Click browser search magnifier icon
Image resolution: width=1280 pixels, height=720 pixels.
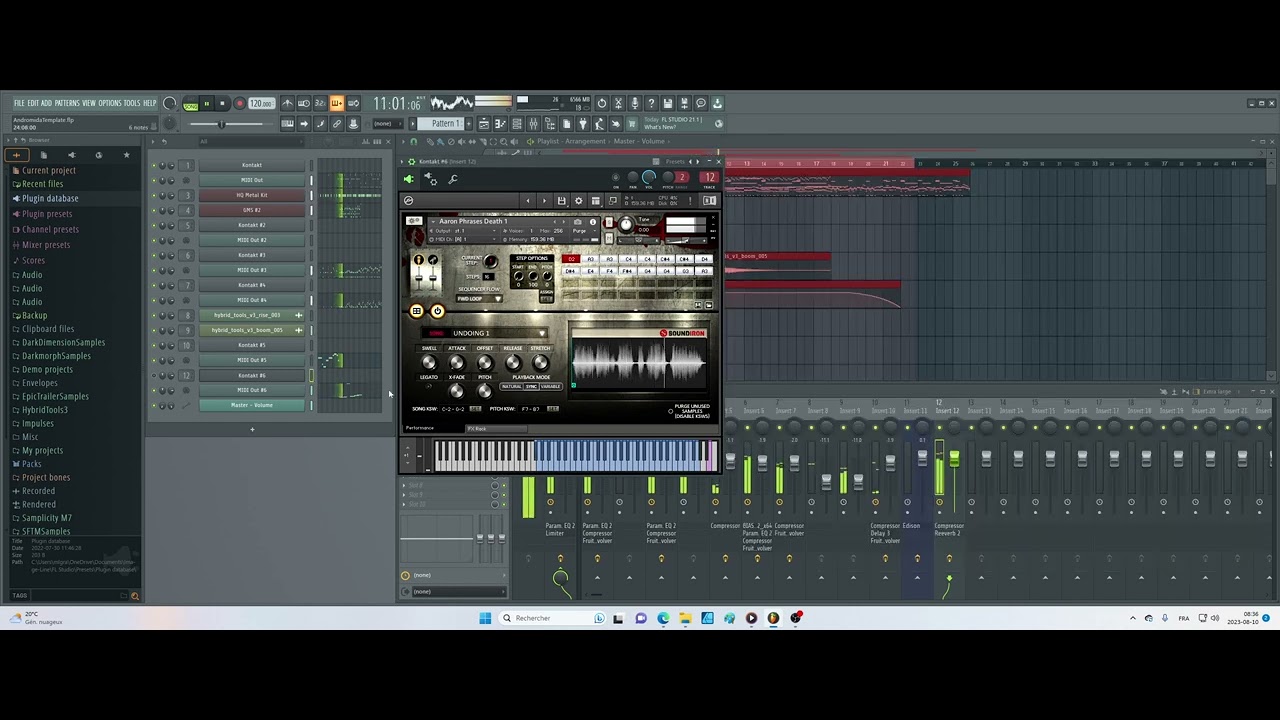134,596
